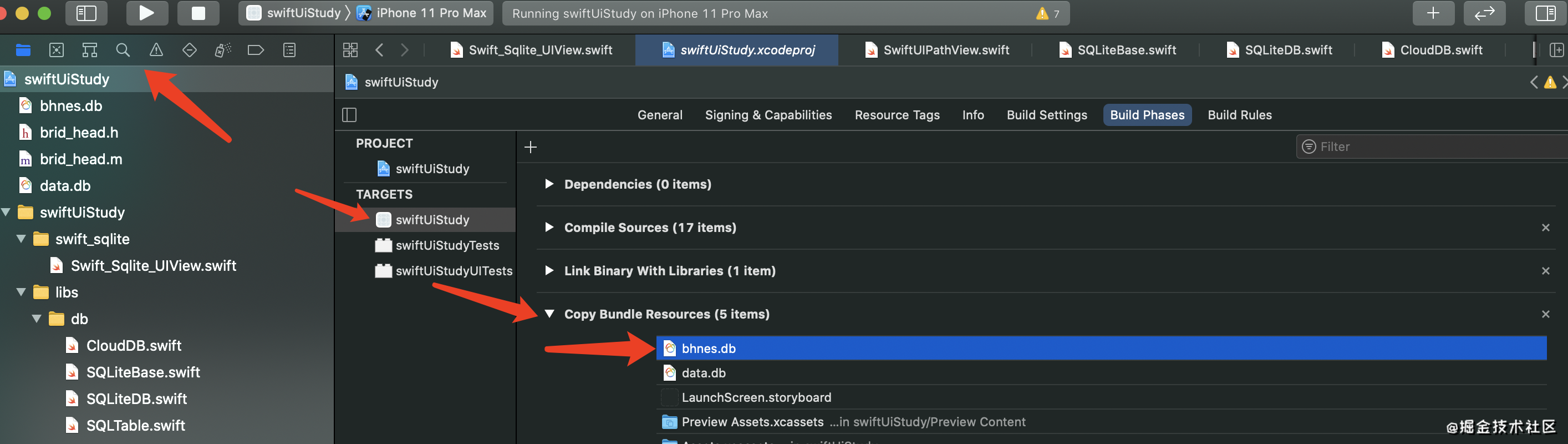Run the project with the play button

click(x=147, y=13)
